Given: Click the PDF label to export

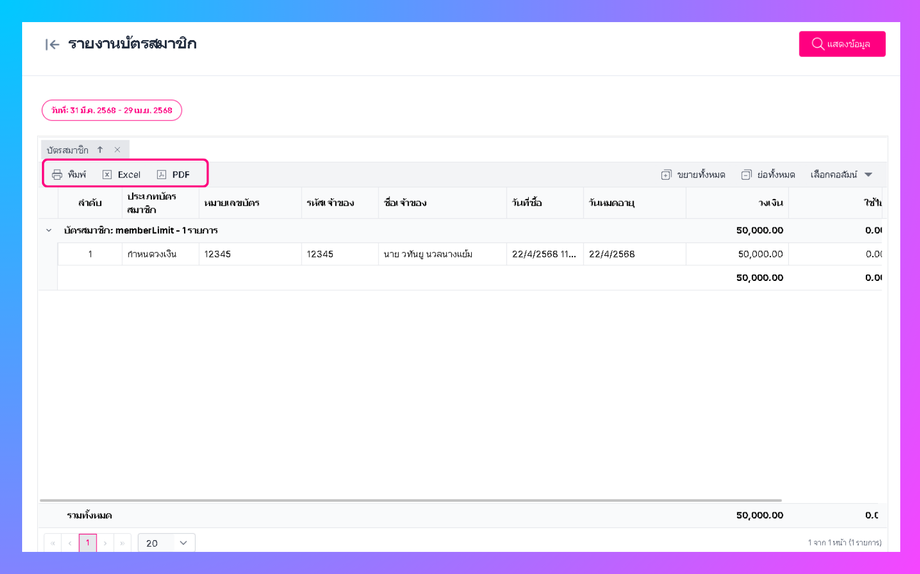Looking at the screenshot, I should pos(181,174).
